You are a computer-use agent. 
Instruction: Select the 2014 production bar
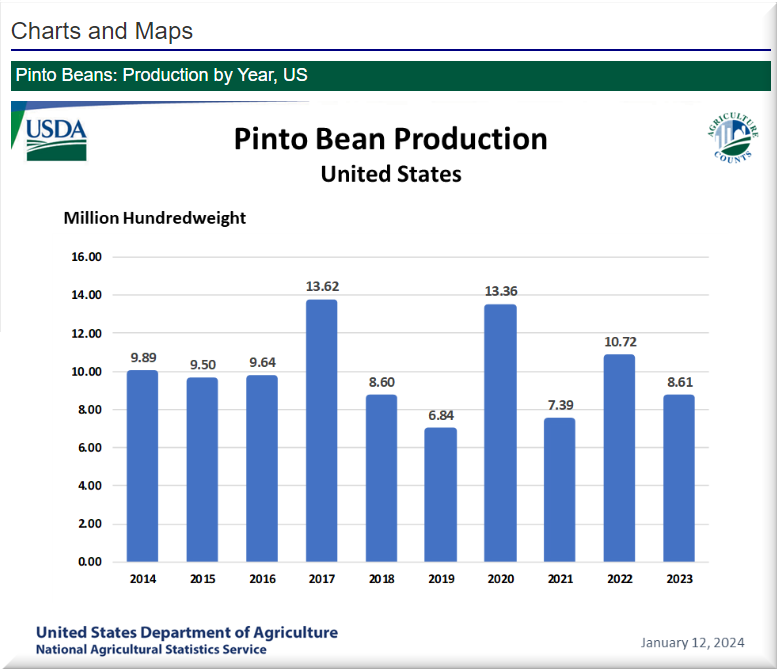tap(142, 465)
